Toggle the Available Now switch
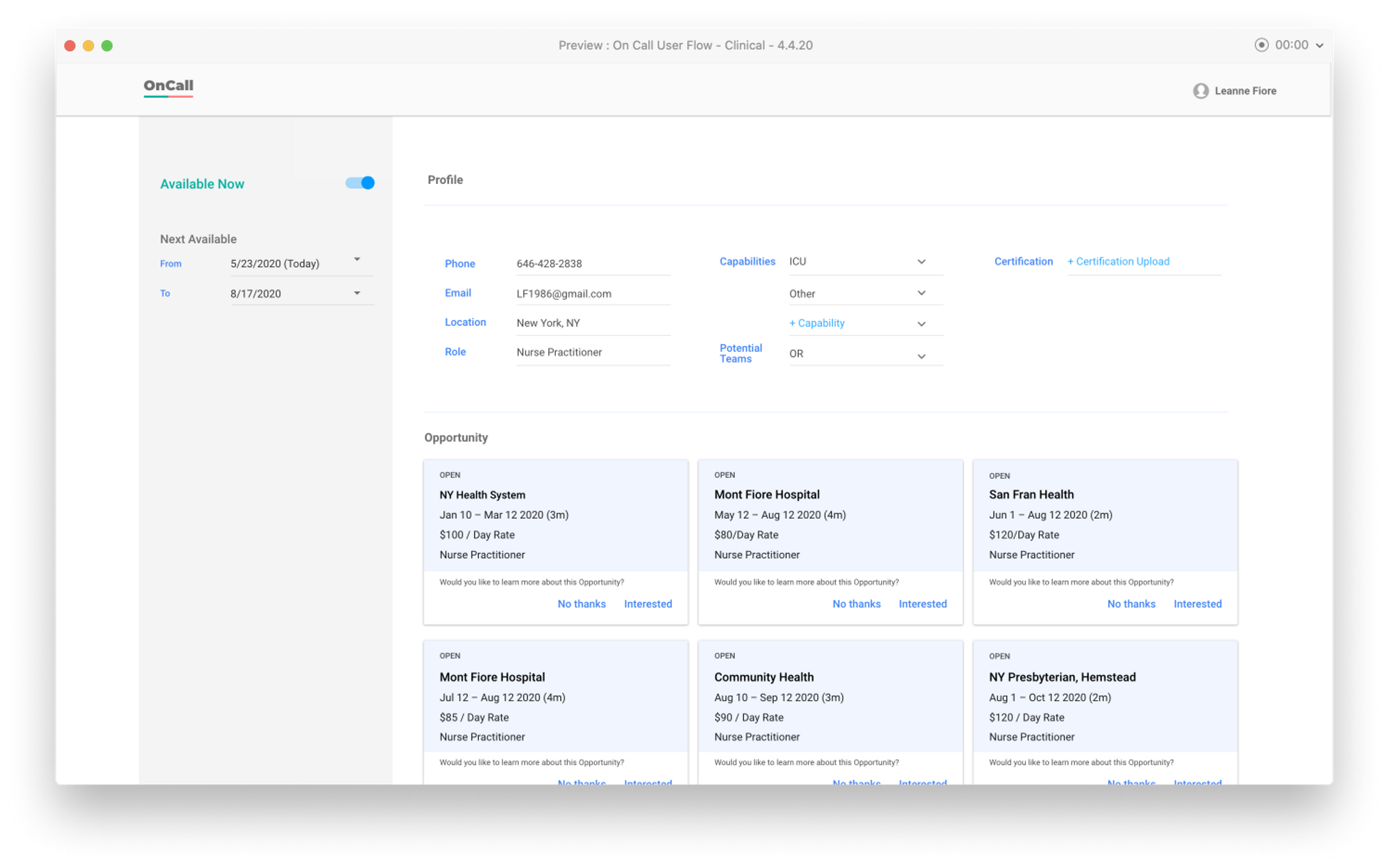The image size is (1388, 868). click(360, 183)
